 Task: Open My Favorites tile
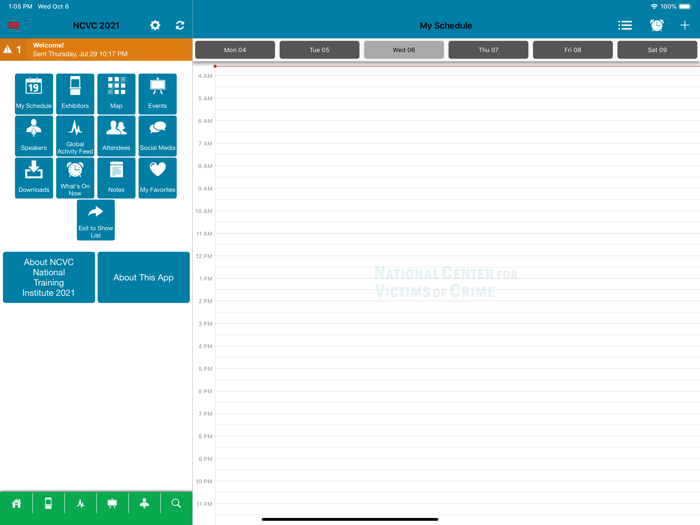coord(158,178)
